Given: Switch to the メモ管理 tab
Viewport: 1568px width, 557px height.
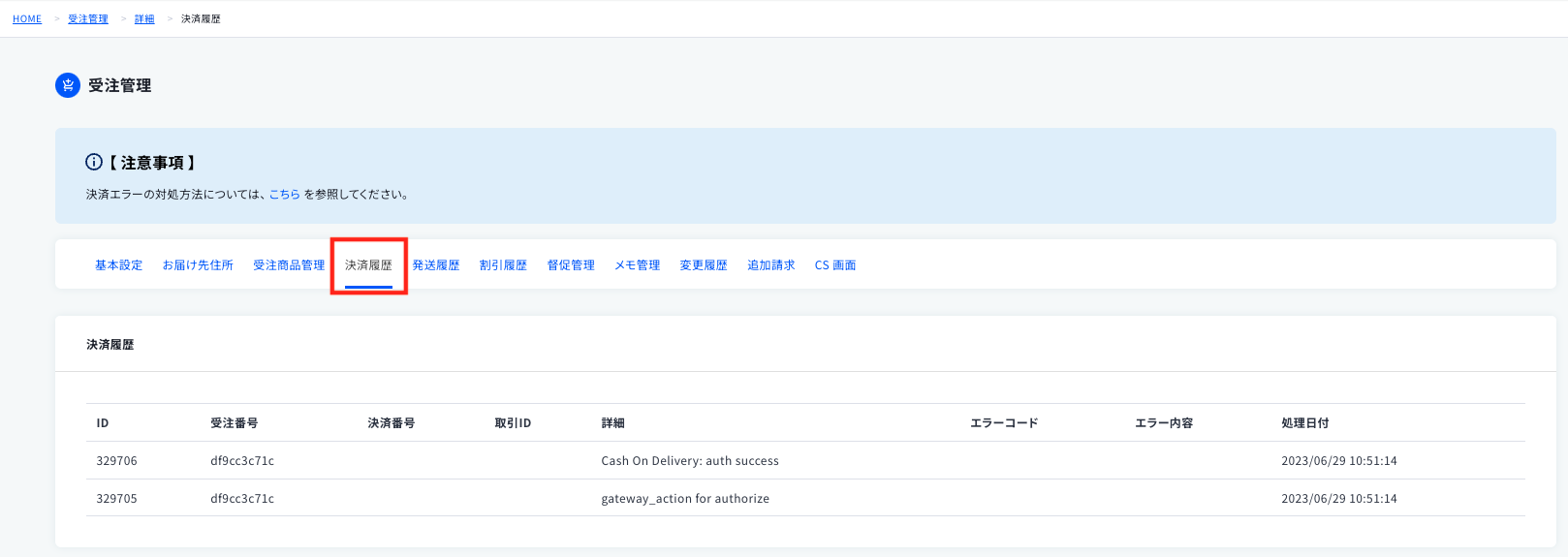Looking at the screenshot, I should 637,265.
